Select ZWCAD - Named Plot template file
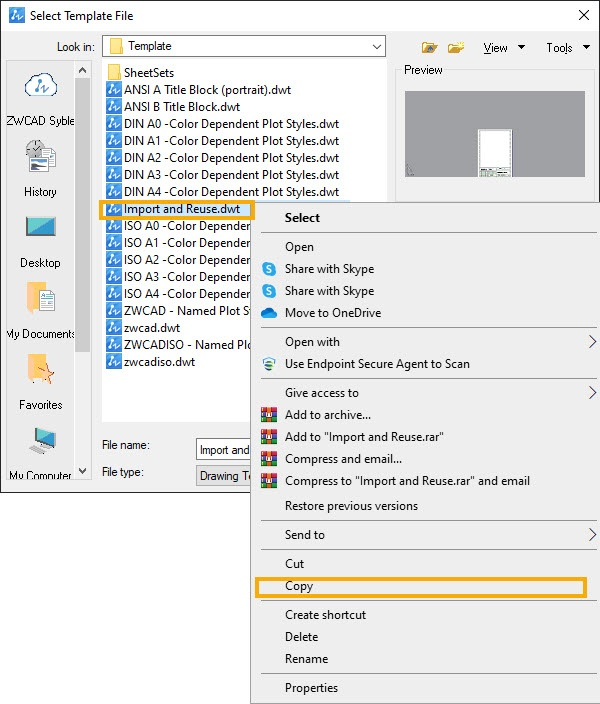The image size is (600, 704). (x=178, y=311)
